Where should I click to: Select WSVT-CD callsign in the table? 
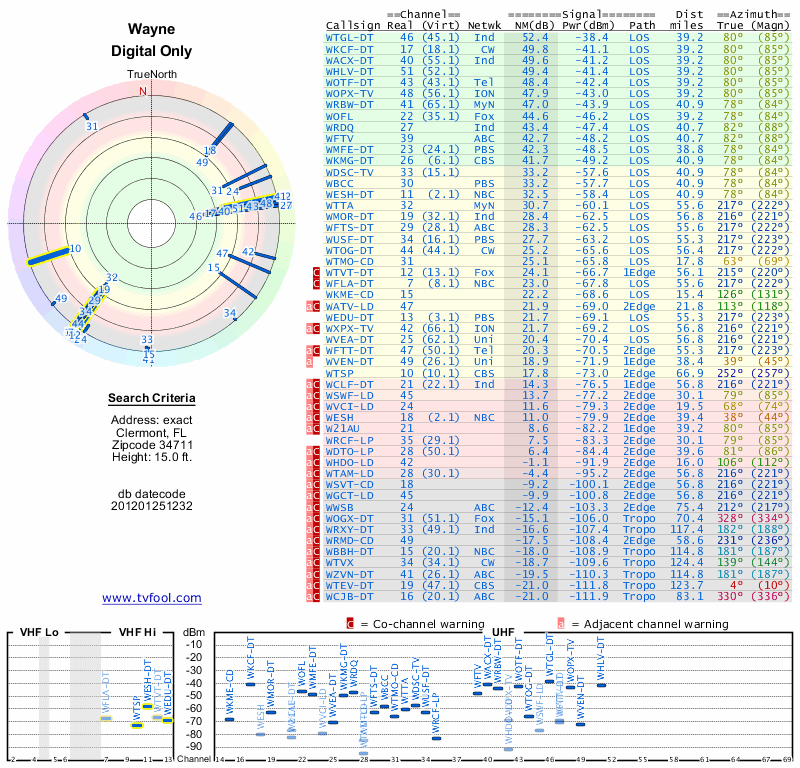(349, 485)
